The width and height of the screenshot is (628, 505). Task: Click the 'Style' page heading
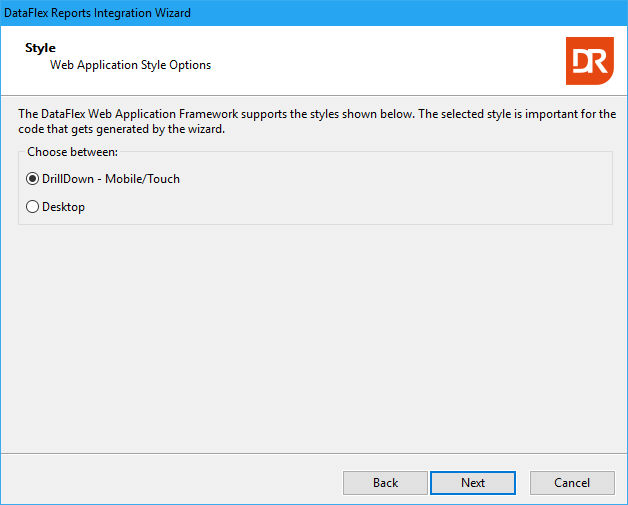[40, 48]
